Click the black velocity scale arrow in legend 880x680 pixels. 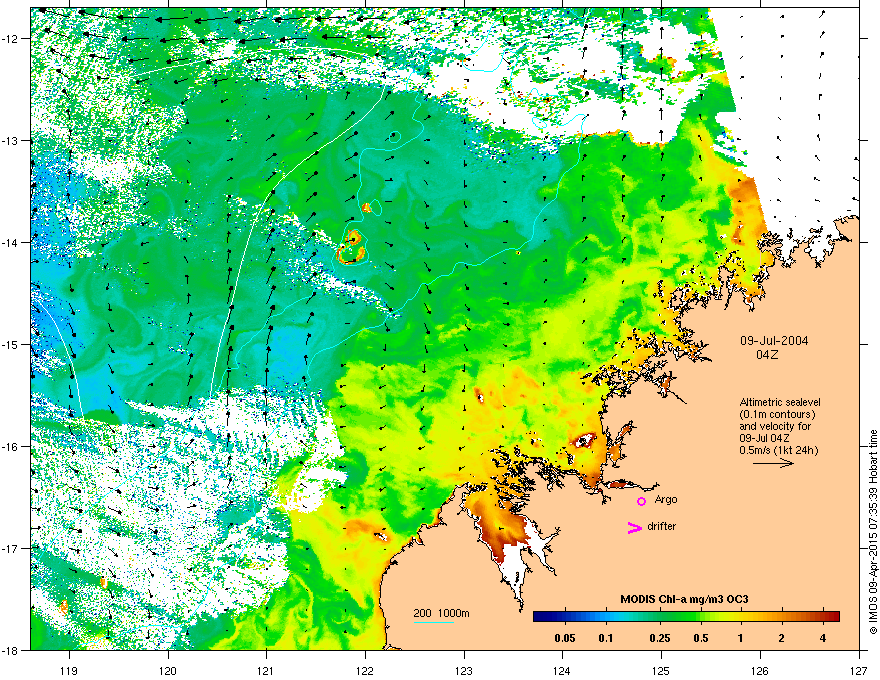[773, 463]
